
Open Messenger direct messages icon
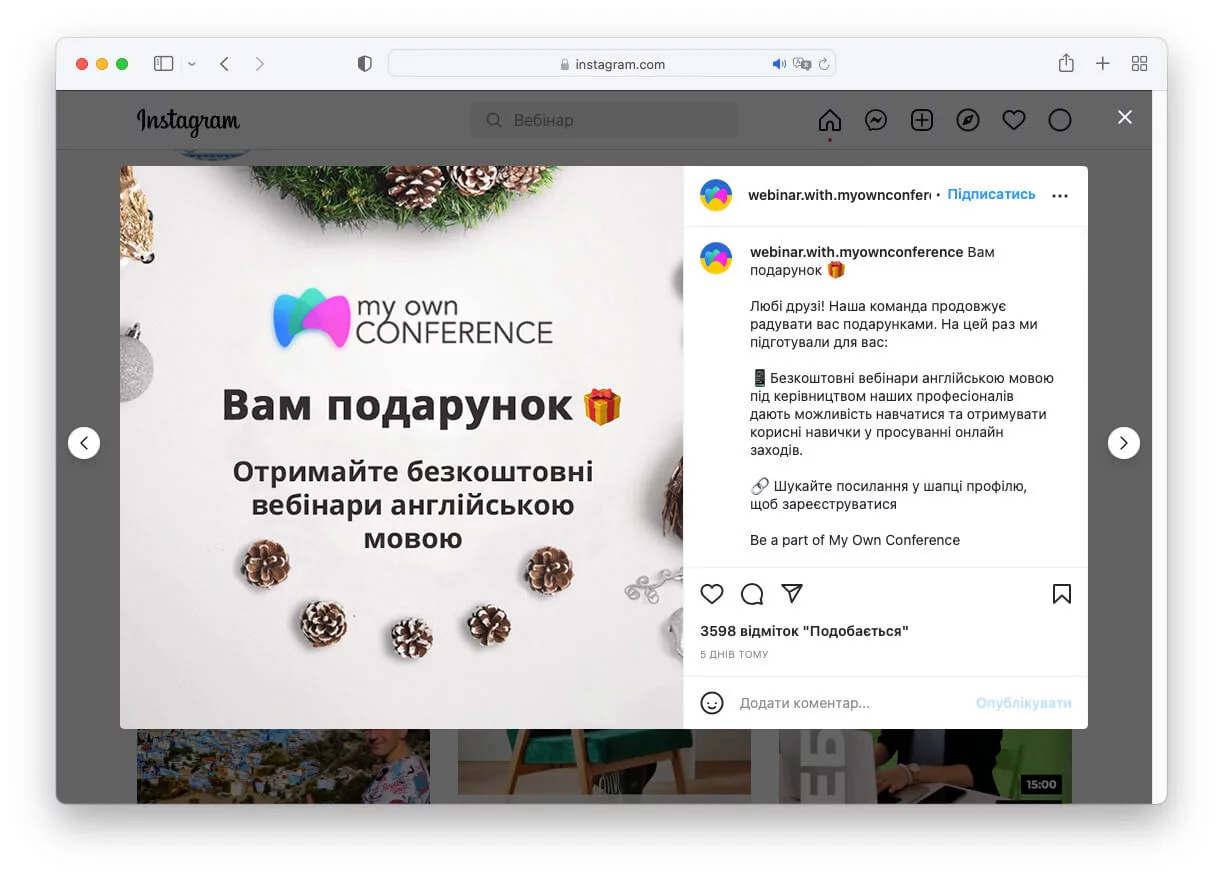pos(876,119)
